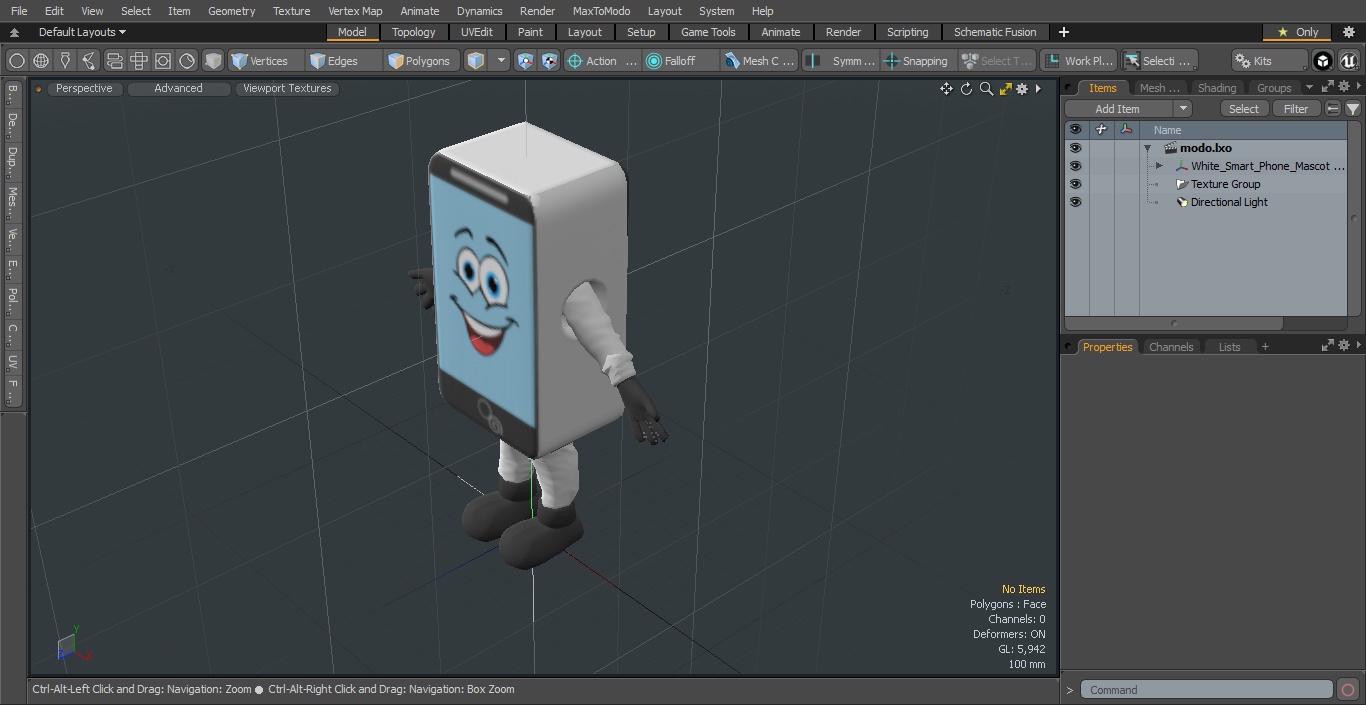Switch to Edges selection mode
1366x705 pixels.
(x=343, y=61)
